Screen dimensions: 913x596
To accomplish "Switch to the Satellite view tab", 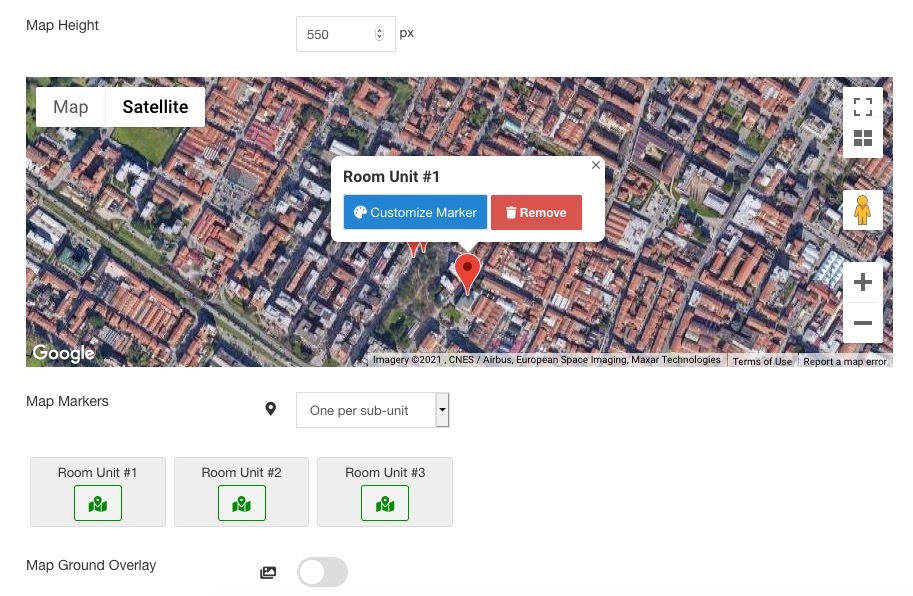I will [155, 107].
